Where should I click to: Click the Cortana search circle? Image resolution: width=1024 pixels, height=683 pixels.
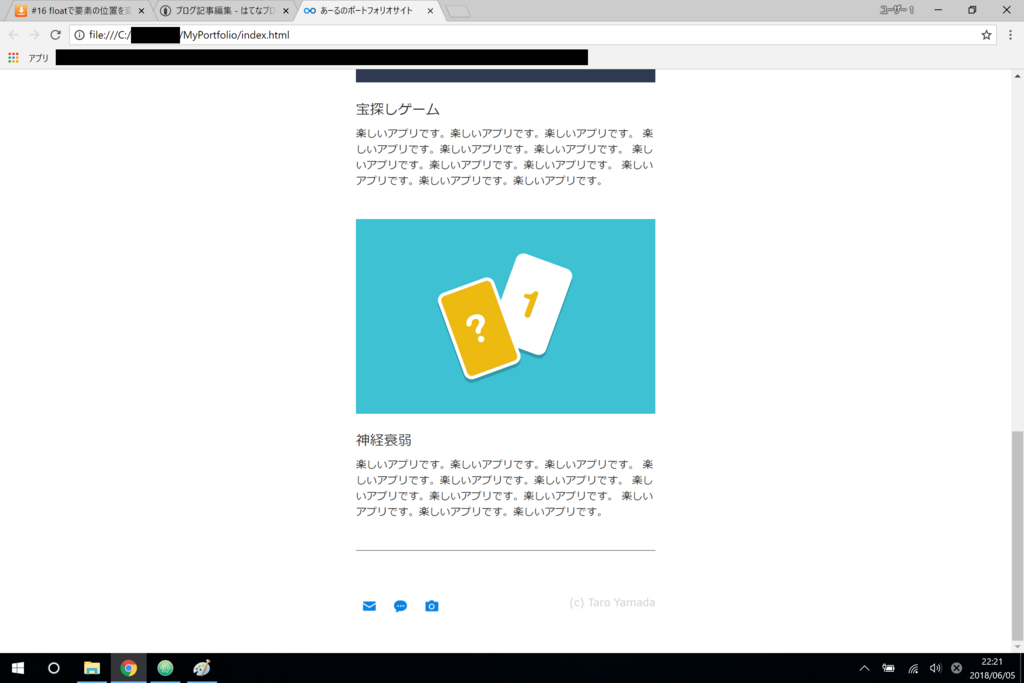point(53,668)
